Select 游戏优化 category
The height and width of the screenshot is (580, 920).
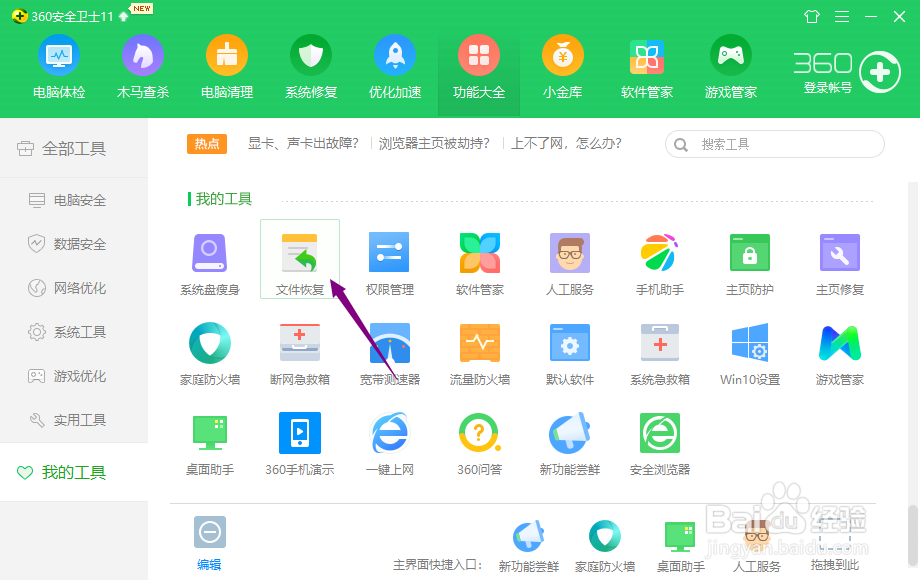point(74,376)
